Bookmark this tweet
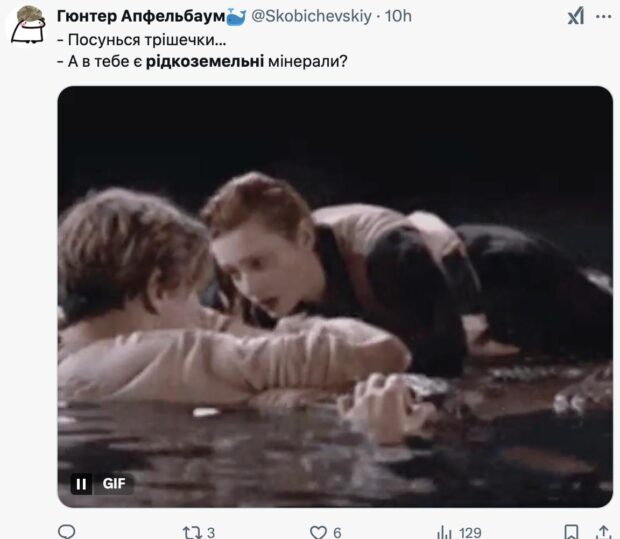The image size is (620, 539). point(571,531)
